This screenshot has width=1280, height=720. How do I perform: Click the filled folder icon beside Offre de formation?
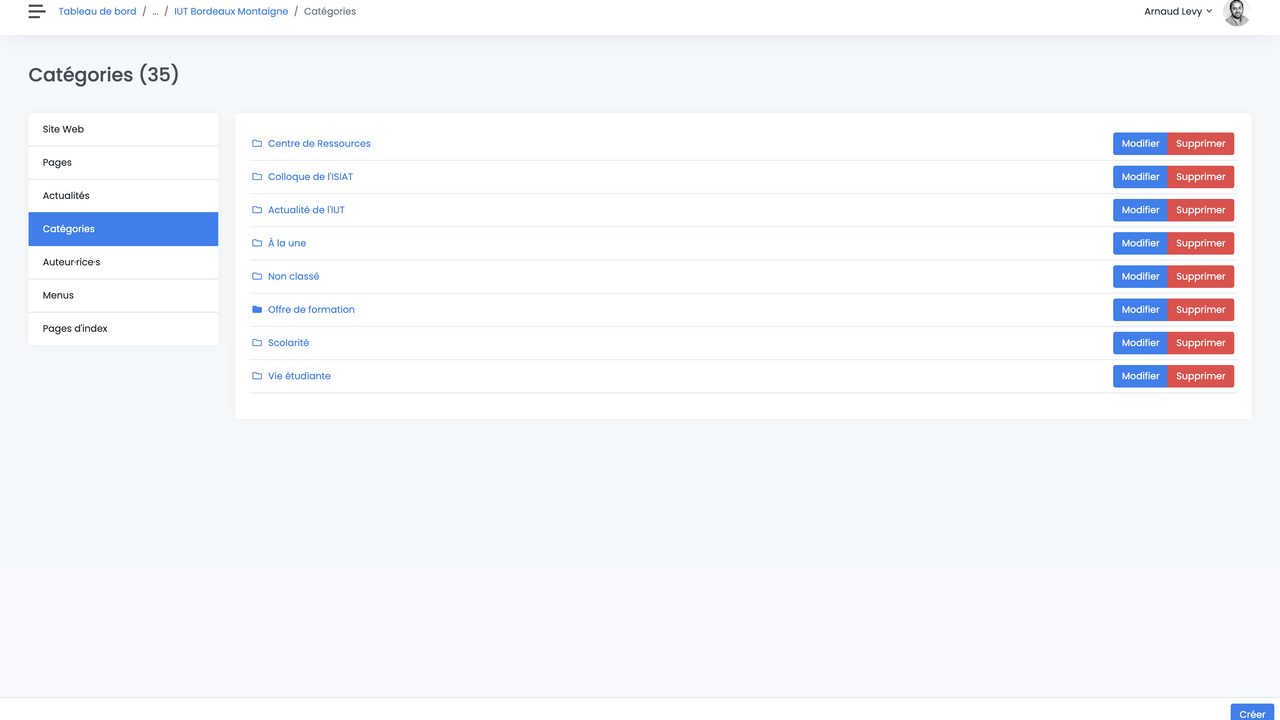[x=257, y=310]
